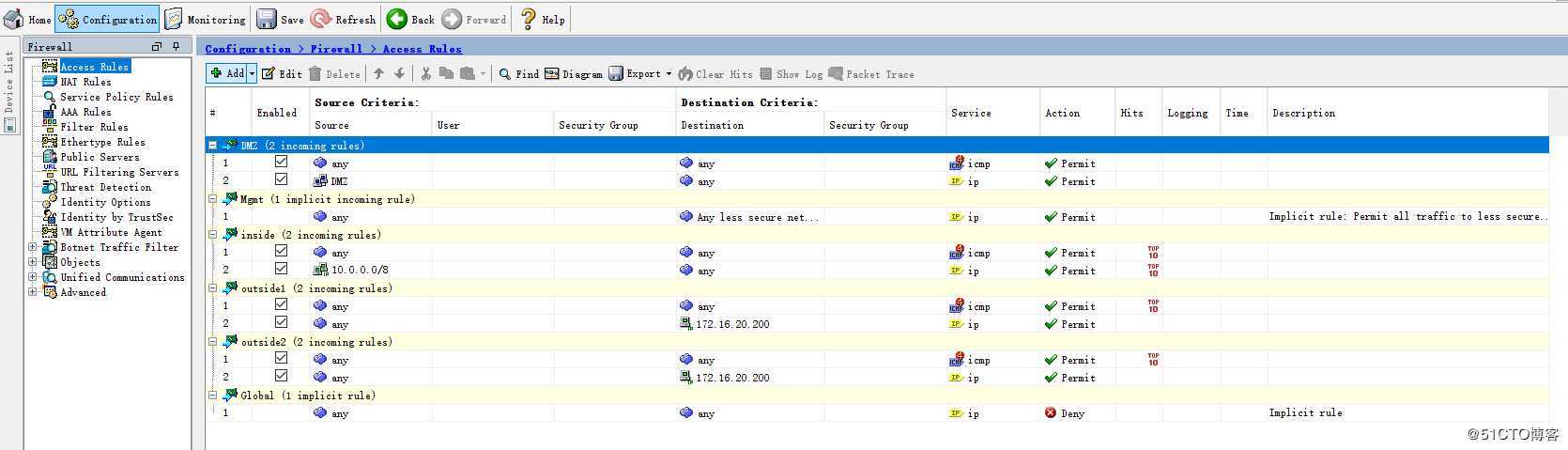Disable the inside 10.0.0.0/8 rule checkbox
The image size is (1568, 450).
coord(281,268)
